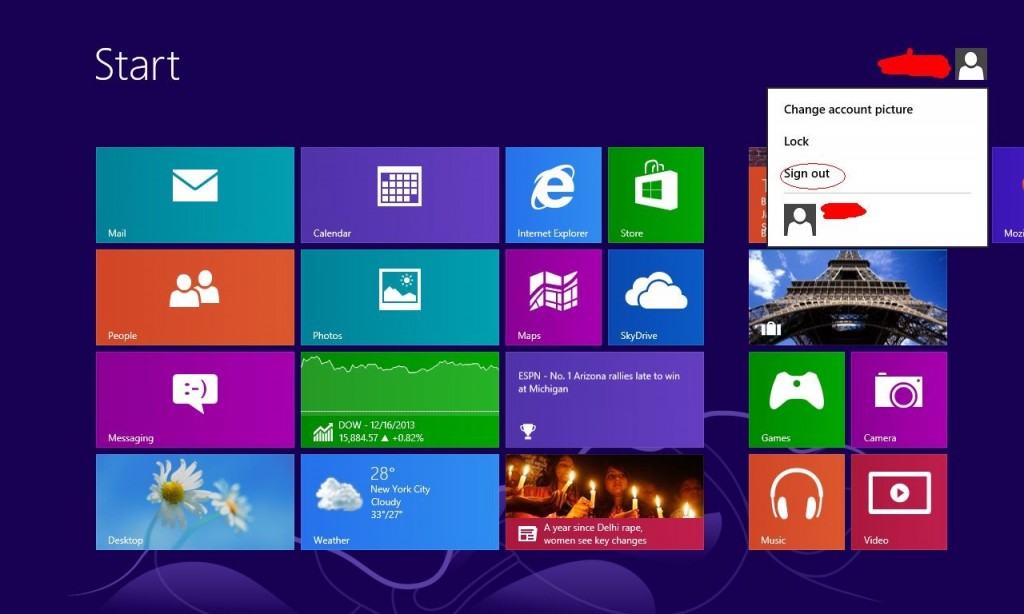Open the Desktop tile

pos(195,502)
